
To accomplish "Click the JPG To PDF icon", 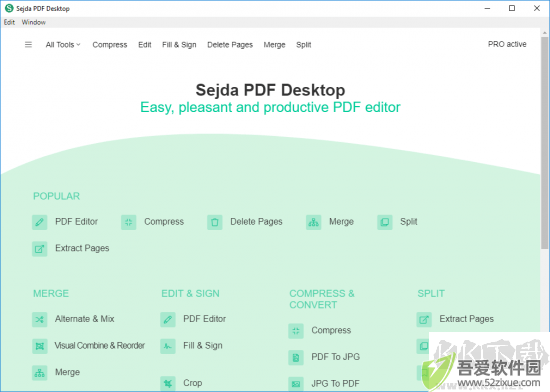I will (296, 384).
